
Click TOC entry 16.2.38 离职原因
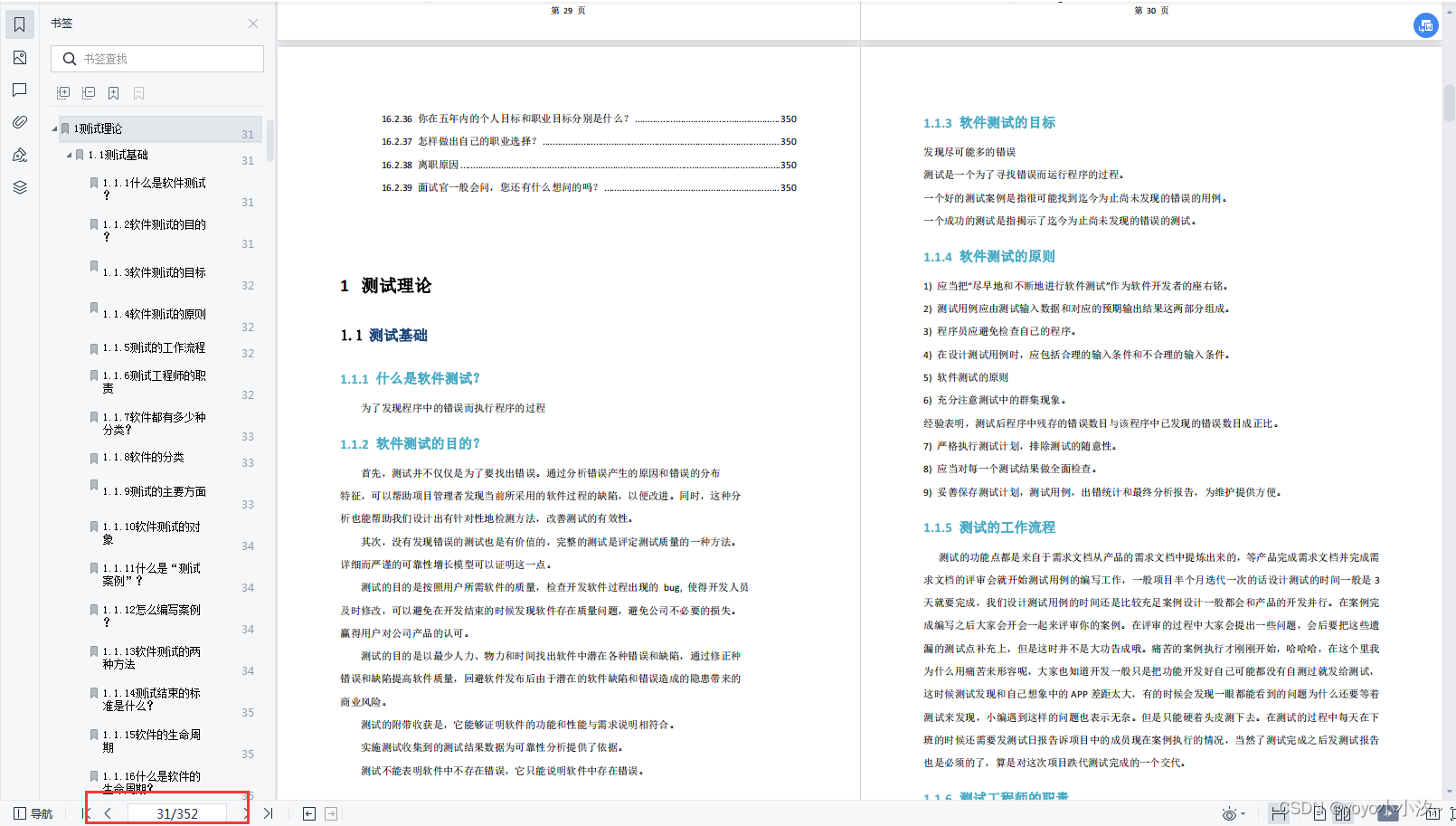589,165
